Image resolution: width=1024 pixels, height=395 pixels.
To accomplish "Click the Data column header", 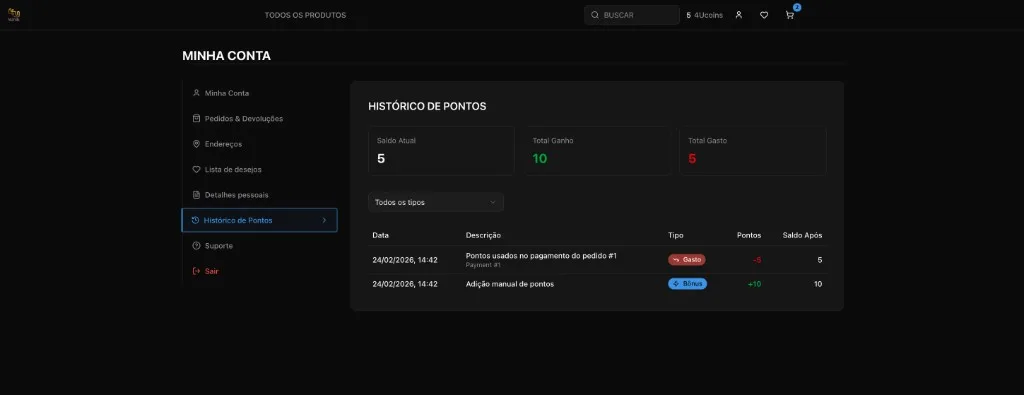I will (380, 235).
